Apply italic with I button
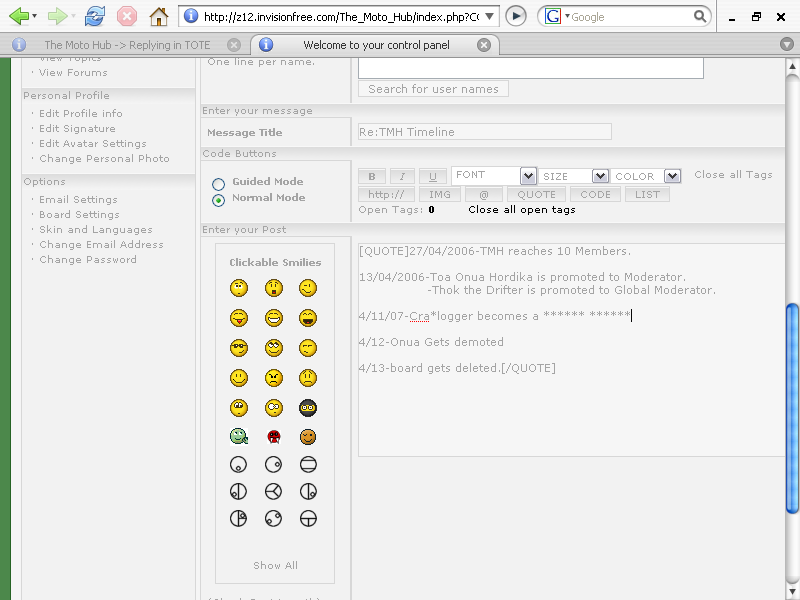Screen dimensions: 800x600 (x=402, y=177)
